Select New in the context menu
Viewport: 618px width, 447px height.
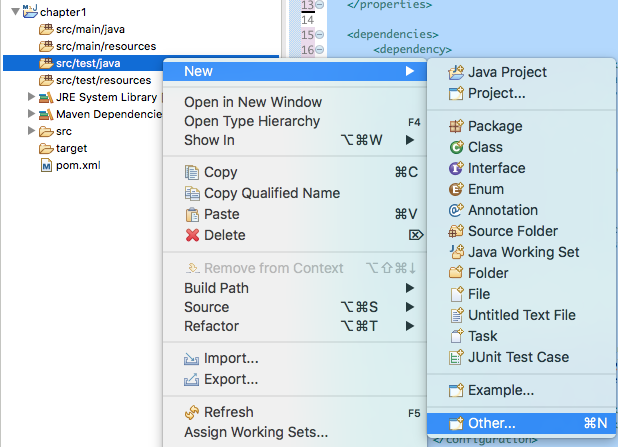click(295, 71)
